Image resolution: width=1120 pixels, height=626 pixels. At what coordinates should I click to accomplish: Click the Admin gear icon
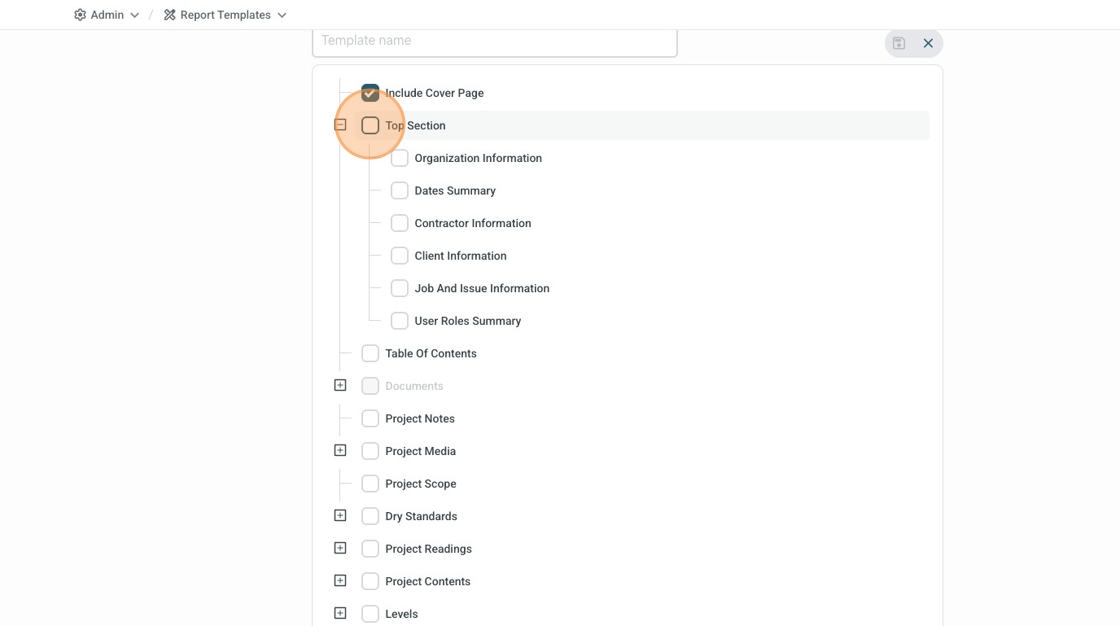[80, 15]
